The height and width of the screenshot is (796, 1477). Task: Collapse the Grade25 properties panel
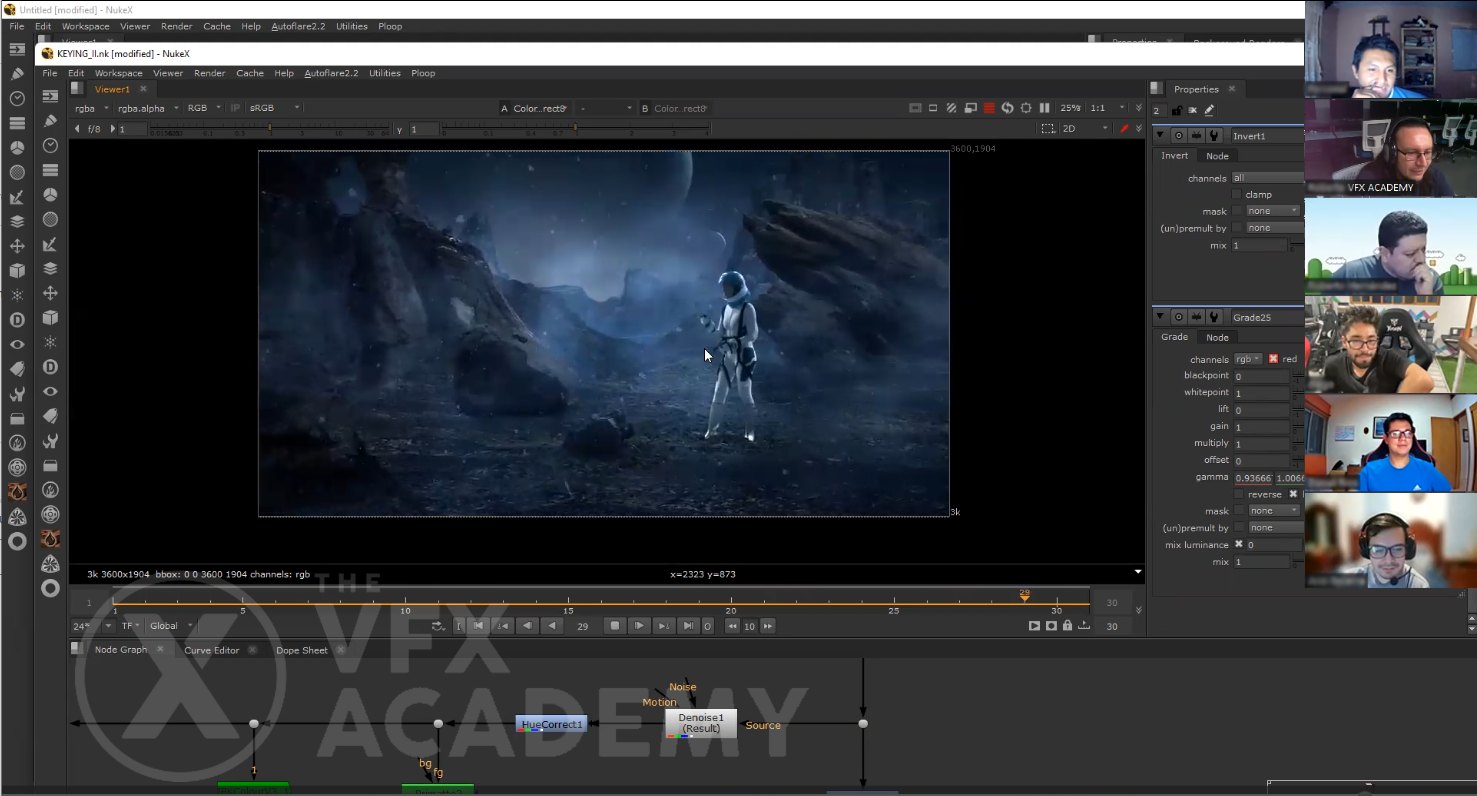point(1161,318)
